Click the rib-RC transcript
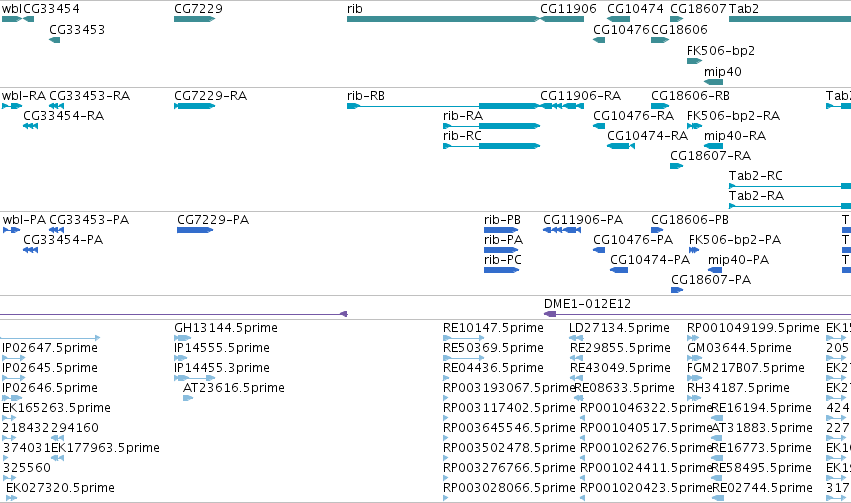 (x=492, y=146)
